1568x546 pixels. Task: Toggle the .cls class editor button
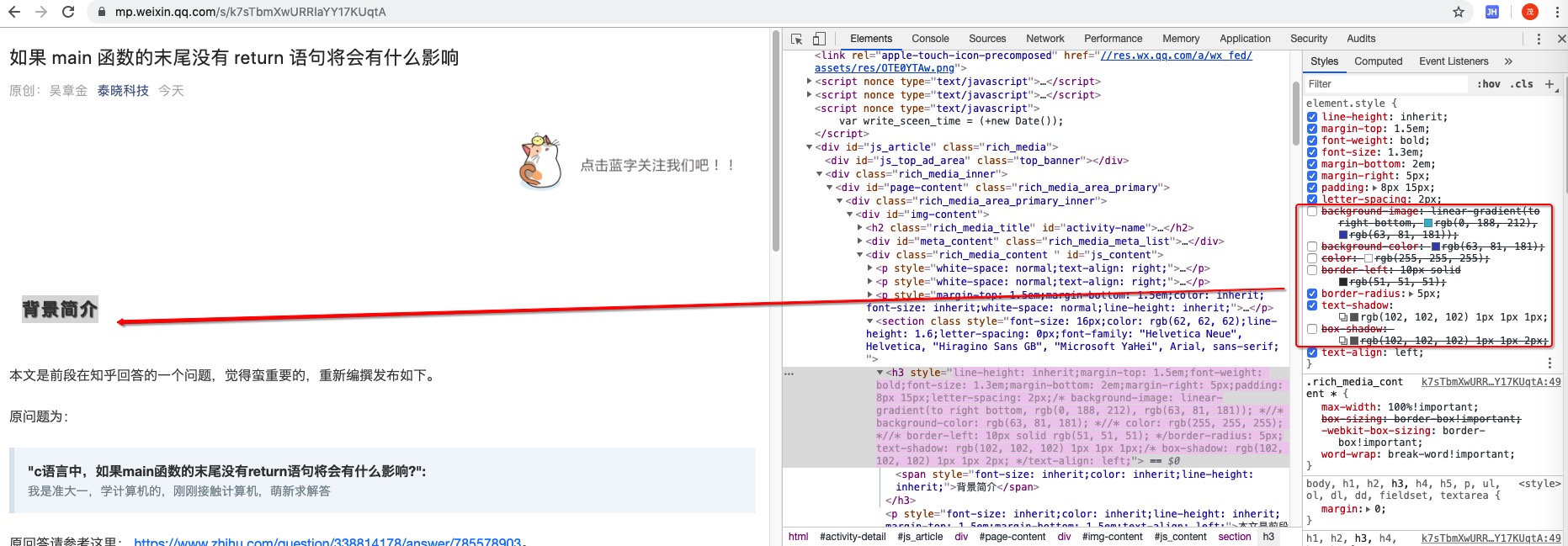(x=1522, y=84)
